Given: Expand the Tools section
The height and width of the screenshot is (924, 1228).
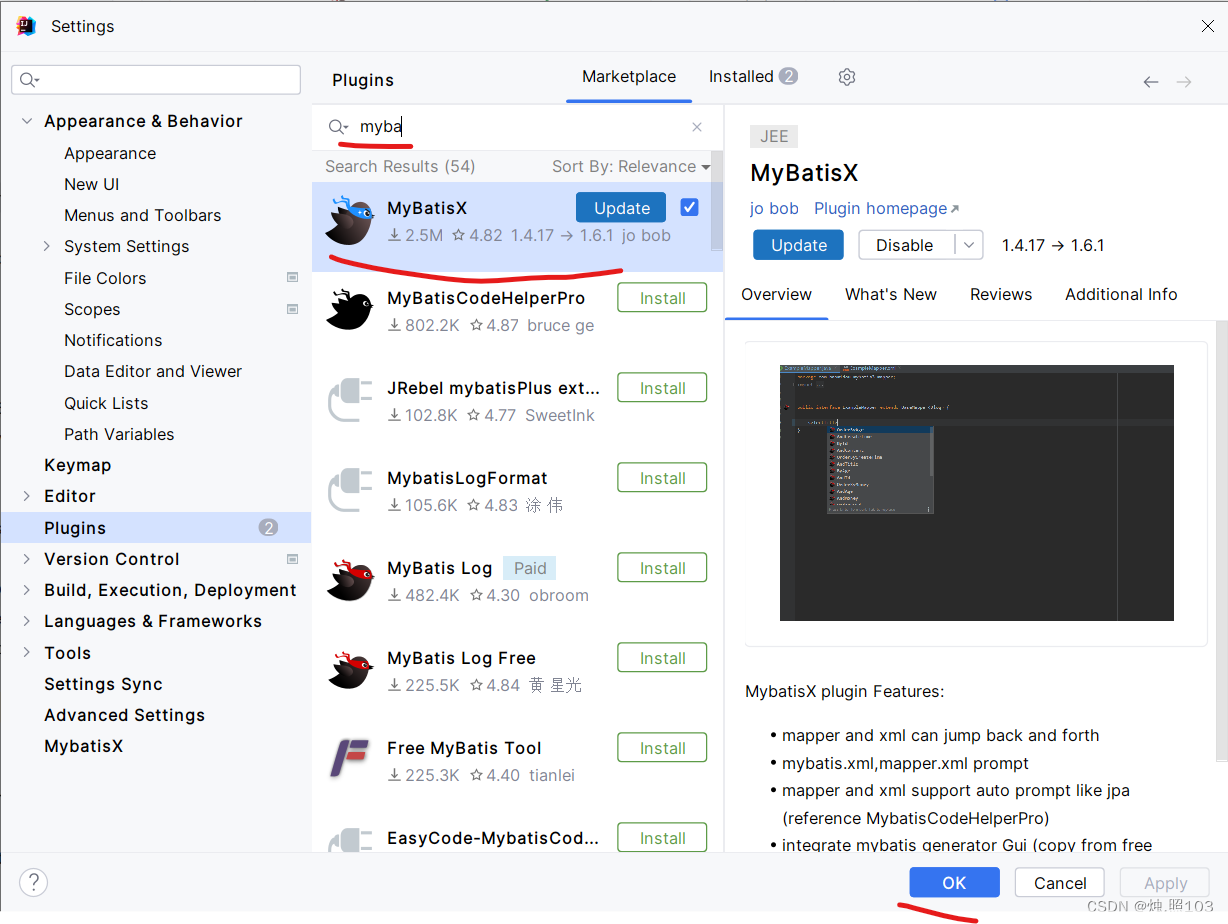Looking at the screenshot, I should point(26,653).
